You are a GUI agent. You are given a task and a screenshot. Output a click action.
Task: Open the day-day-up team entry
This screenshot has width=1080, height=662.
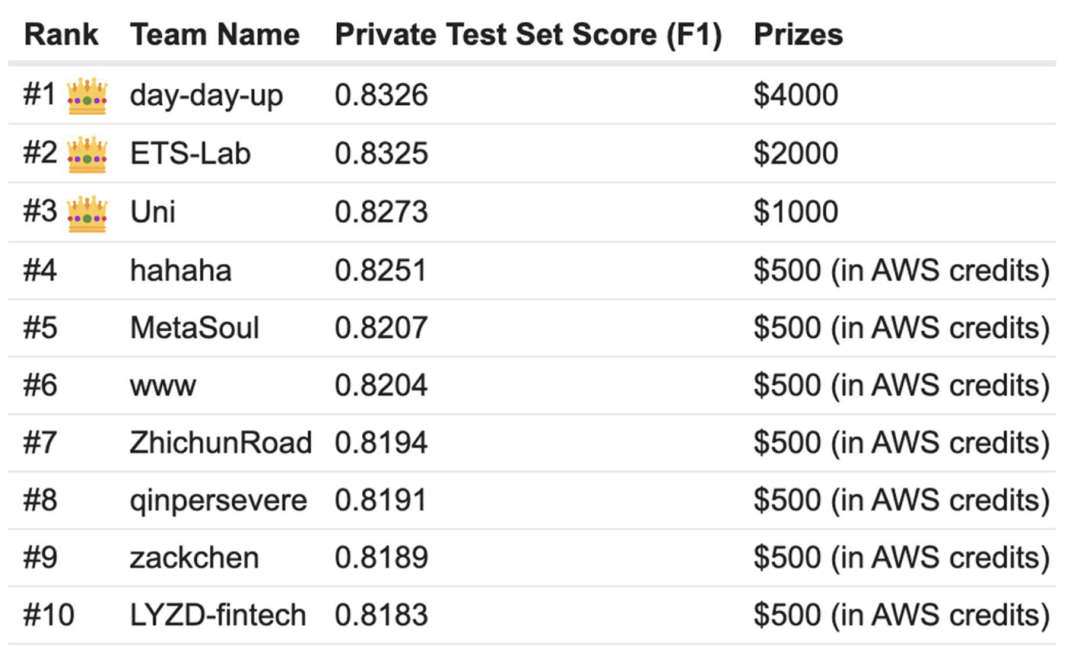click(206, 96)
